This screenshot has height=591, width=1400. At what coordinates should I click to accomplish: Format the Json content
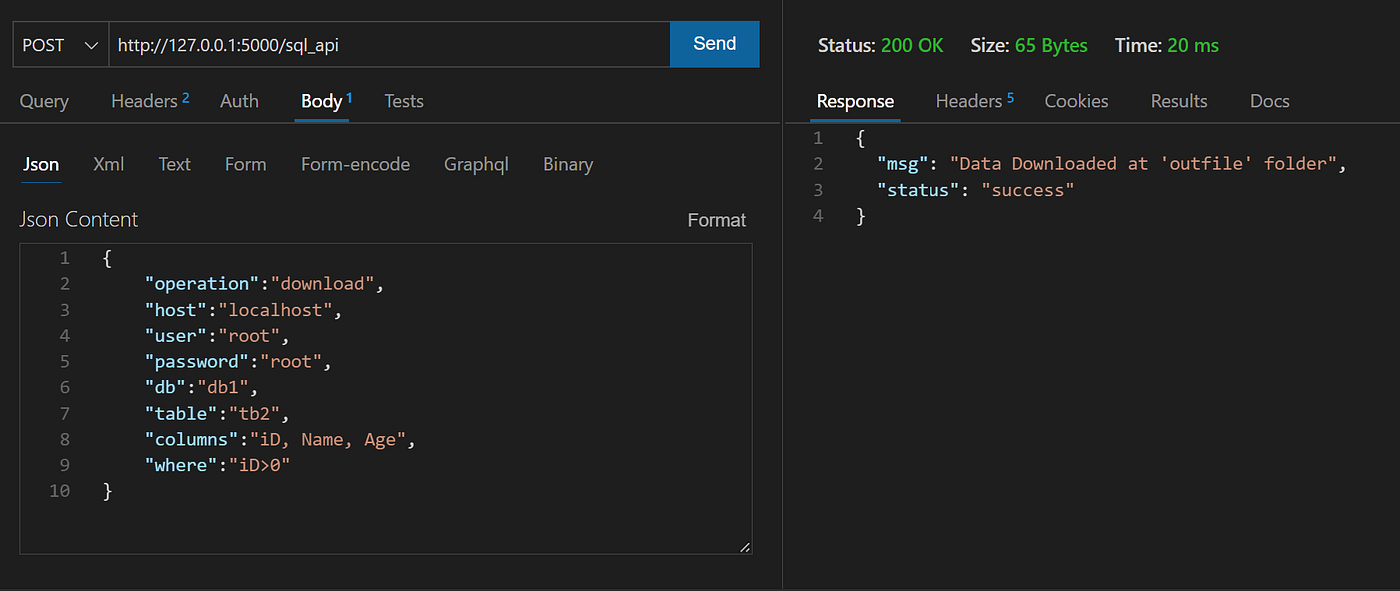716,220
